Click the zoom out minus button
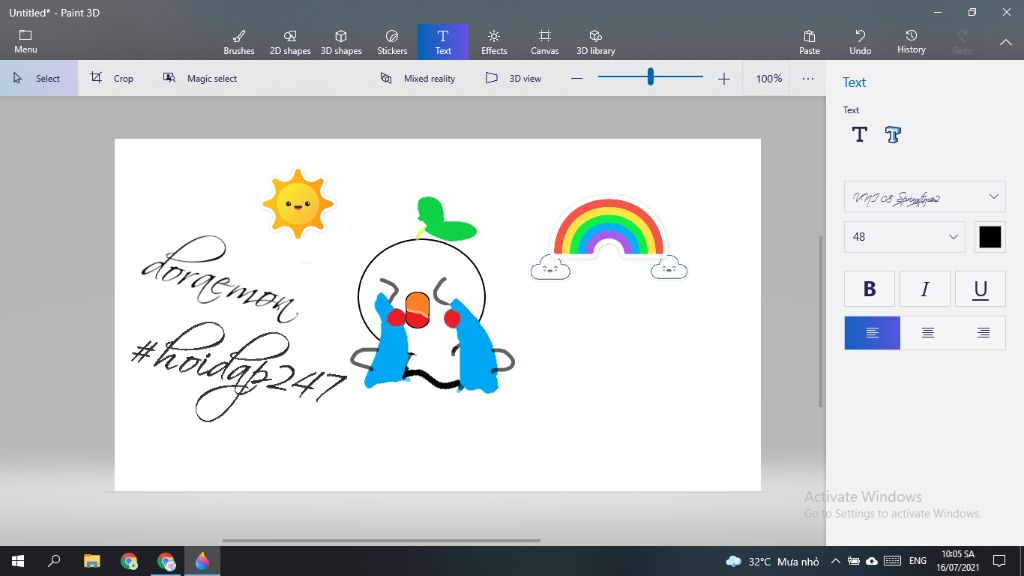The image size is (1024, 576). 576,78
